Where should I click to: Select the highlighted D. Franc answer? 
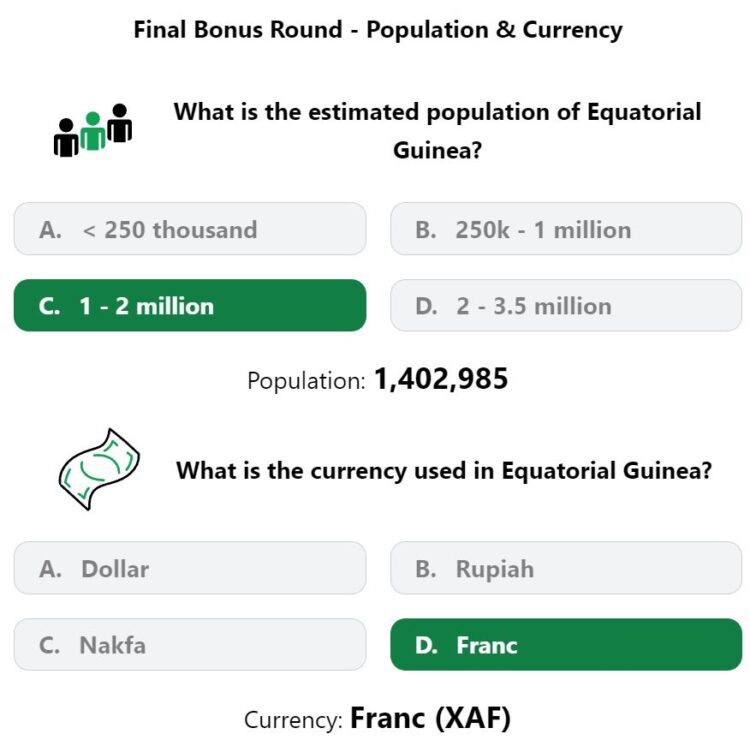tap(566, 644)
